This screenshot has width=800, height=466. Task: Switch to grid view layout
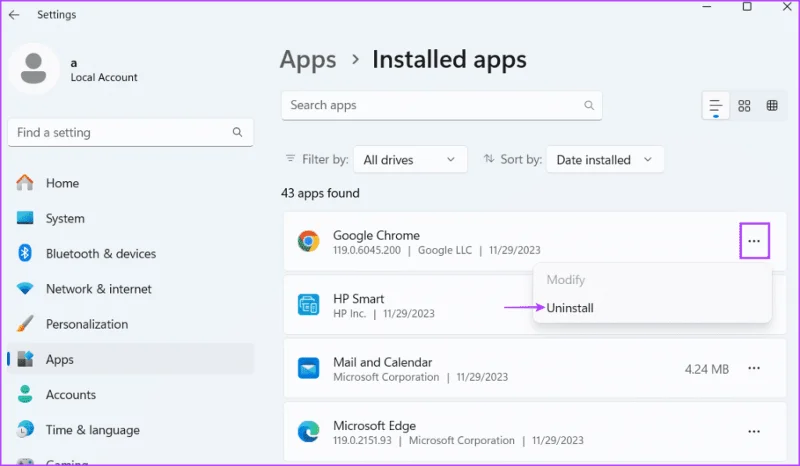click(744, 106)
